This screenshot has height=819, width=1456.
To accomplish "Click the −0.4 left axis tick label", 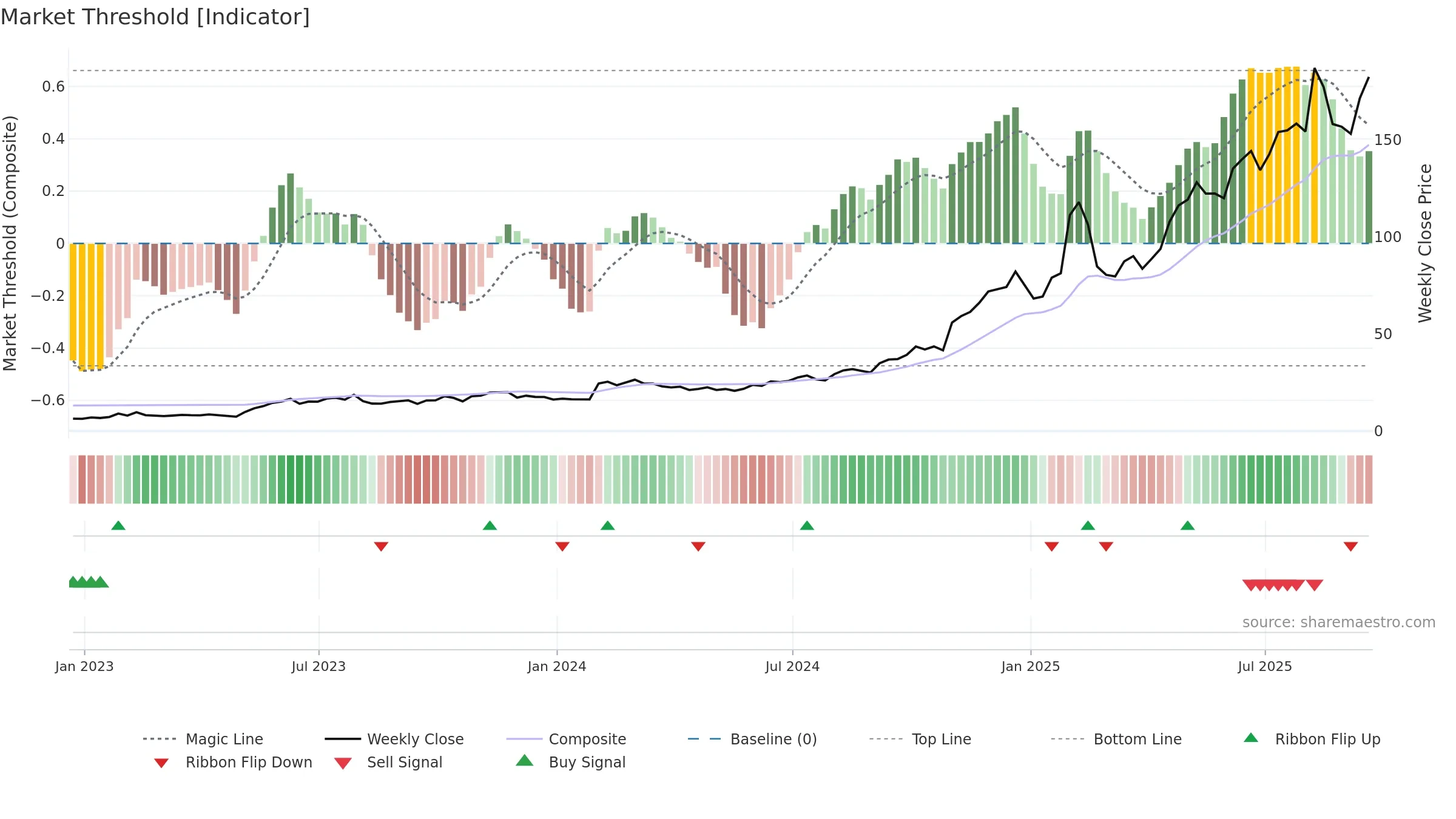I will [x=48, y=348].
